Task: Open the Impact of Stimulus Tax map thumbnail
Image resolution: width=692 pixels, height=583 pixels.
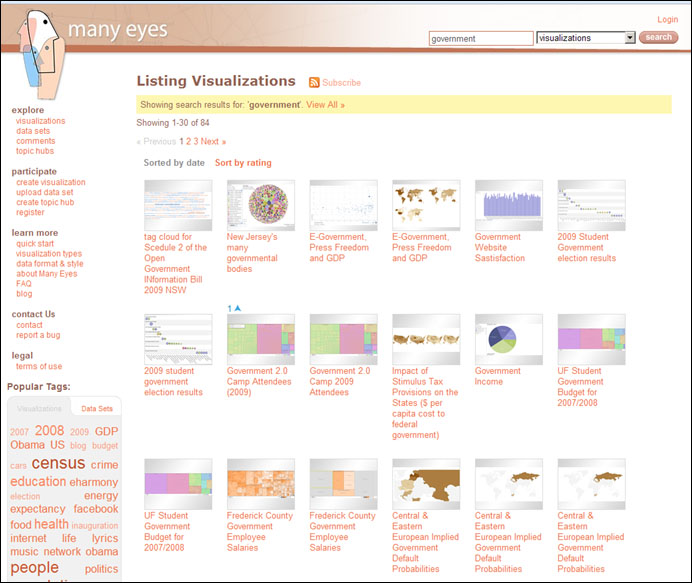Action: click(426, 339)
